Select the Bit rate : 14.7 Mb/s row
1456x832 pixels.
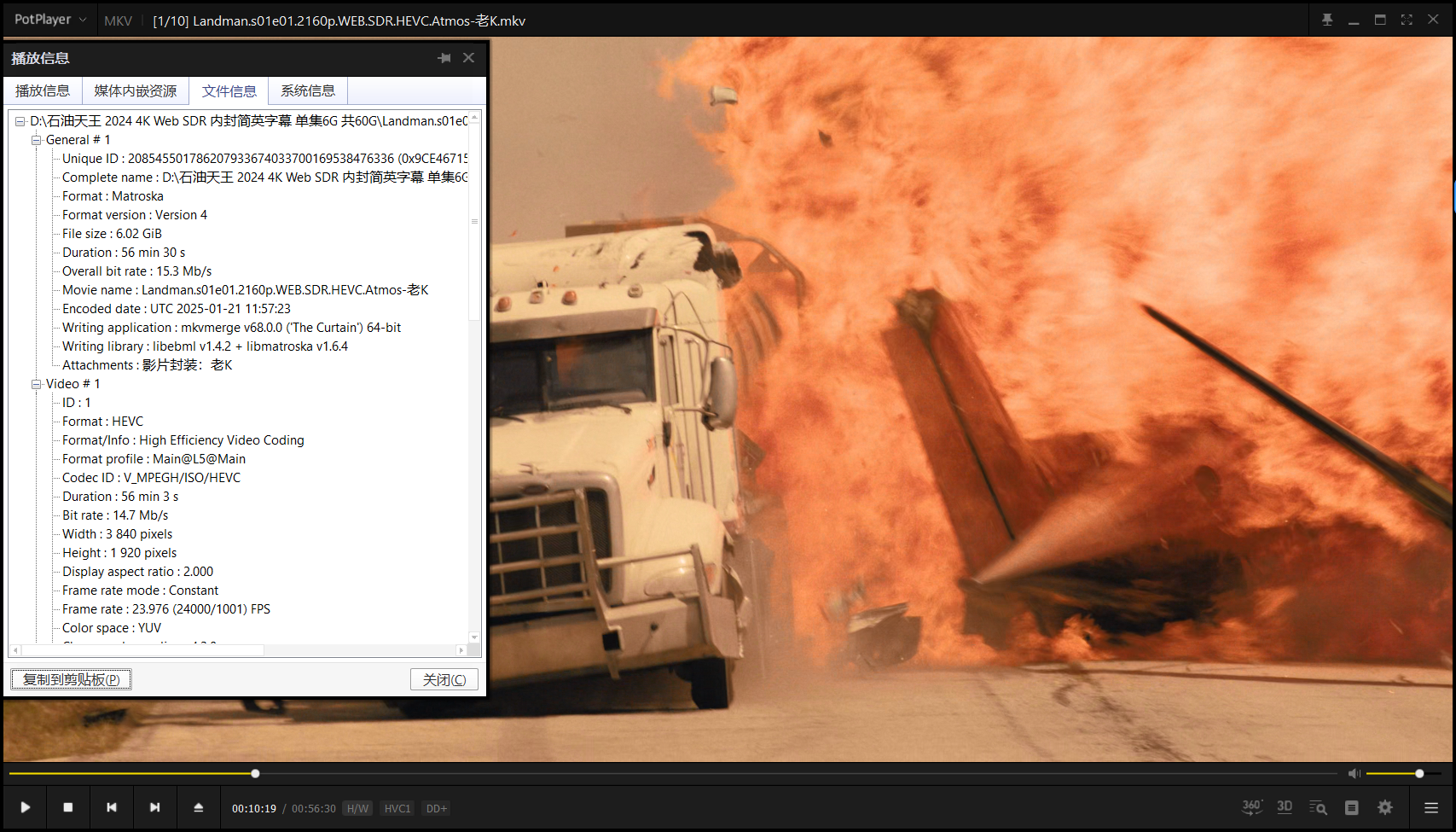pos(115,515)
